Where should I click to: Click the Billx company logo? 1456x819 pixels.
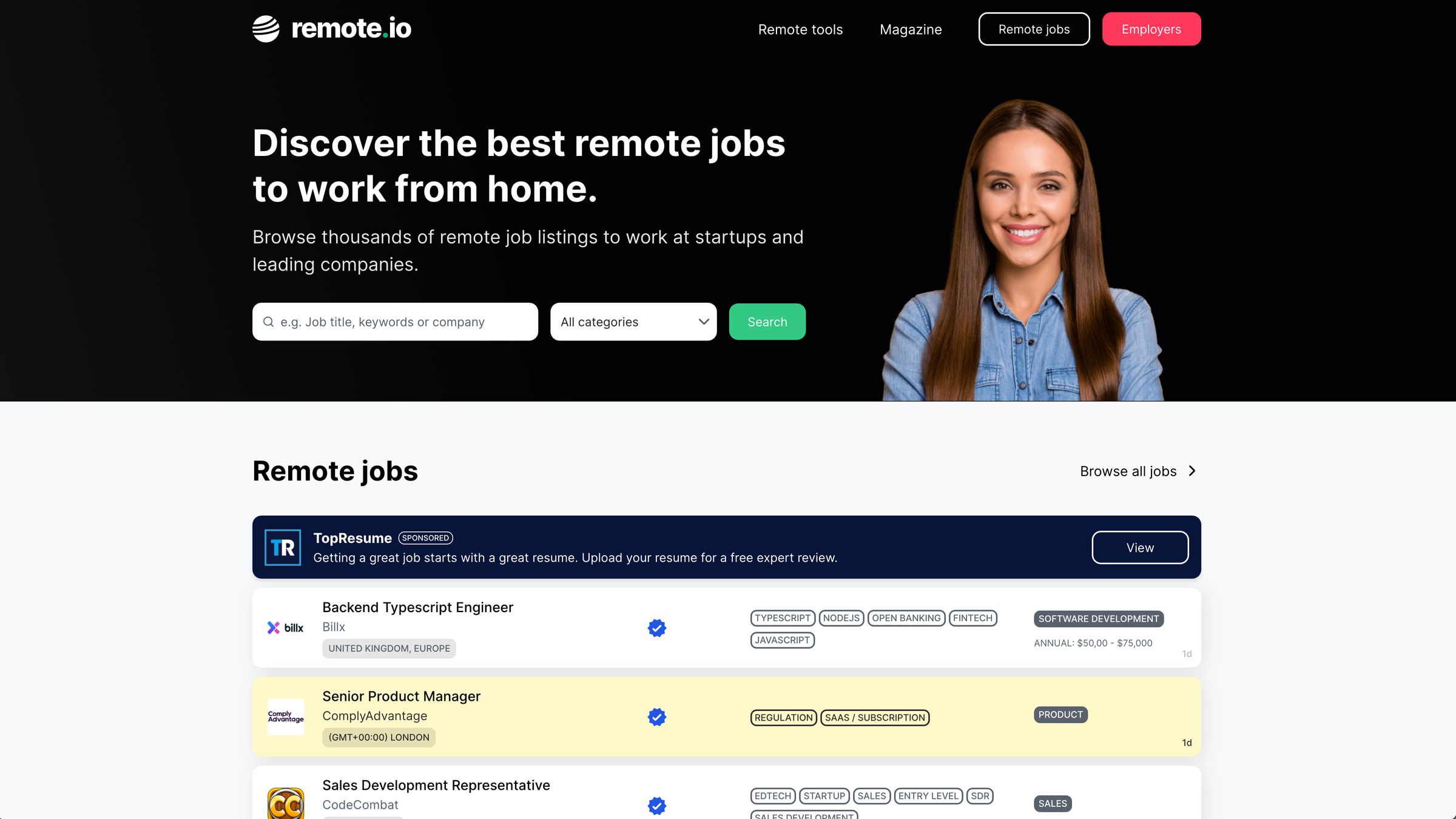point(286,628)
